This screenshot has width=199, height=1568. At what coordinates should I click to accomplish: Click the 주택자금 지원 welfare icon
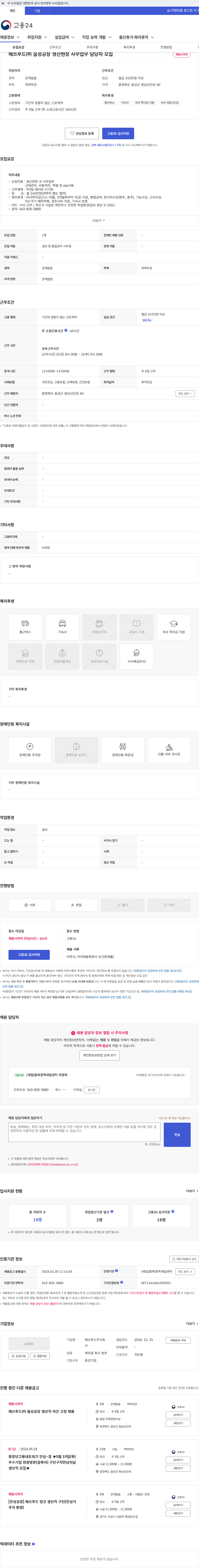[25, 656]
